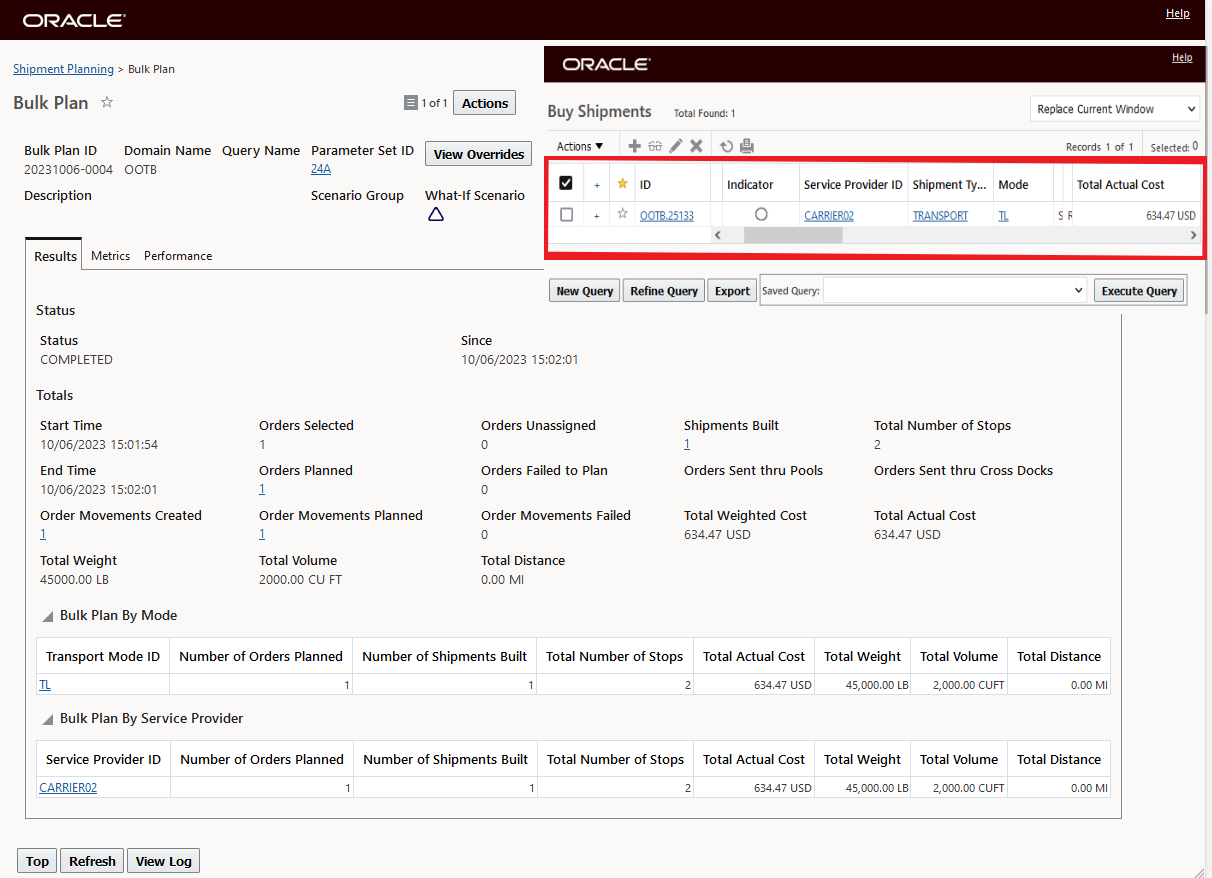Open the Help link in main header
The height and width of the screenshot is (878, 1212).
pos(1178,13)
